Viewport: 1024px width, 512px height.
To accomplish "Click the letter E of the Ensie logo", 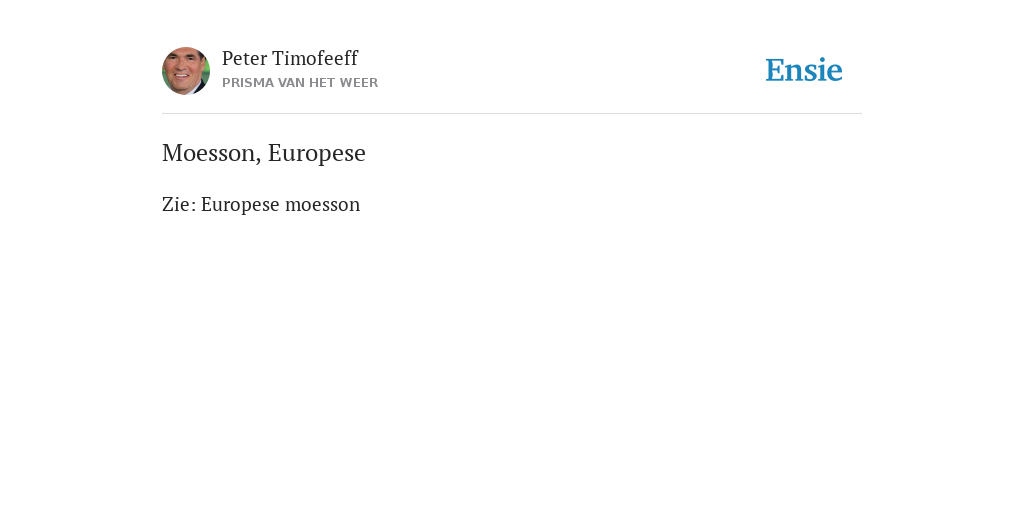I will (x=776, y=71).
